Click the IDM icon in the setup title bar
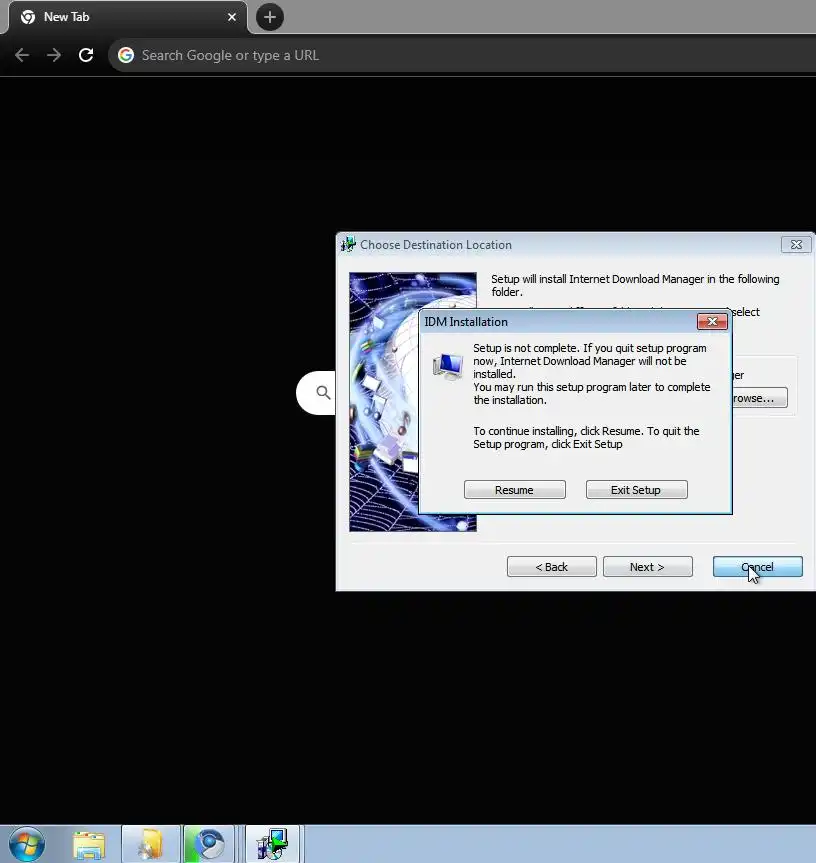The height and width of the screenshot is (863, 816). [x=348, y=244]
